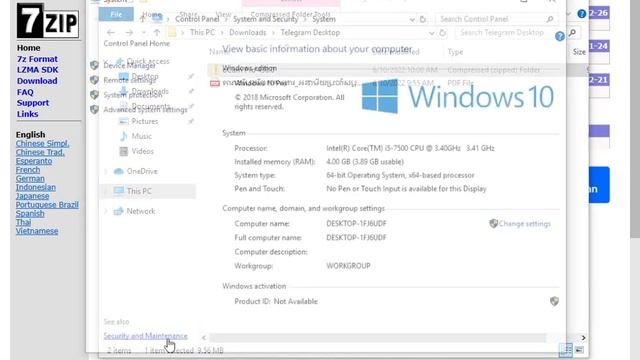Sort files by the Type column header
Screen dimensions: 640x360
[x=455, y=52]
